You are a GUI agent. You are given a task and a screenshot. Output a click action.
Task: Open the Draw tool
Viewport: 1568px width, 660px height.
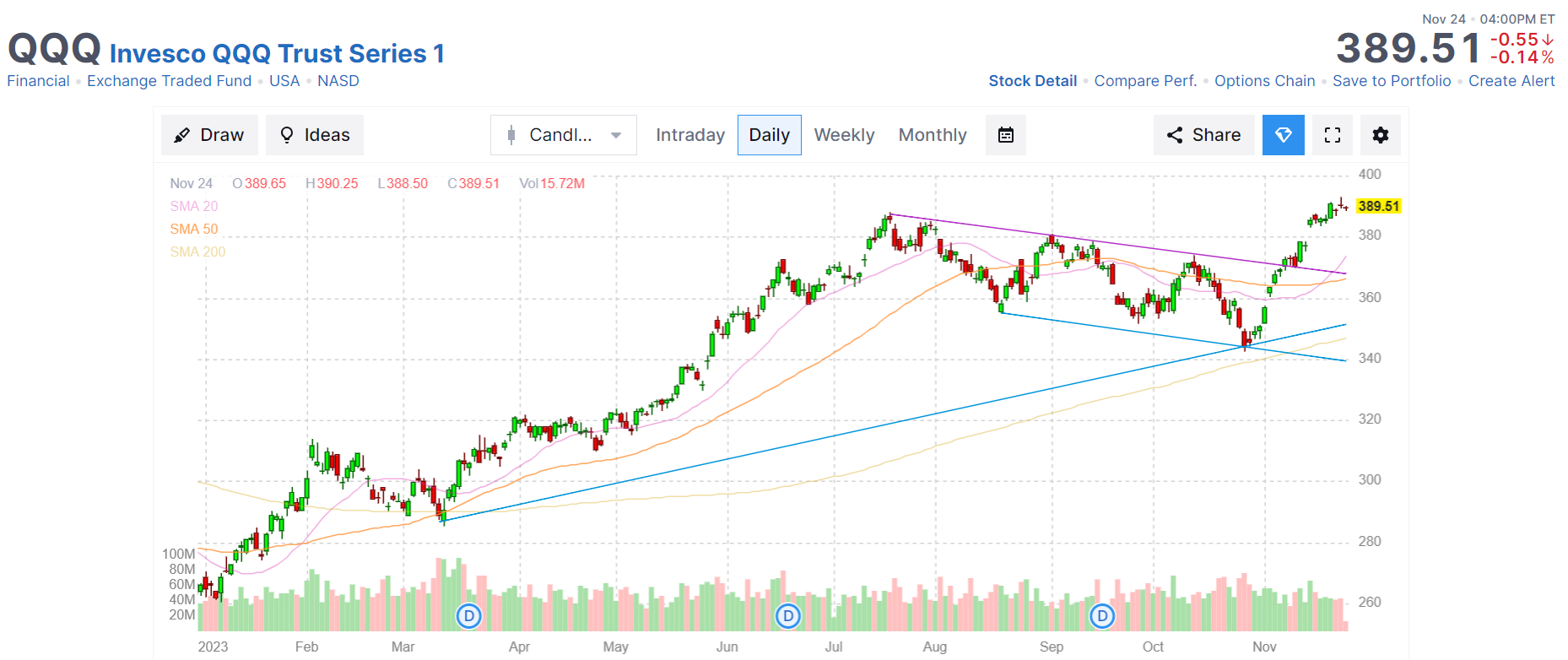coord(209,135)
